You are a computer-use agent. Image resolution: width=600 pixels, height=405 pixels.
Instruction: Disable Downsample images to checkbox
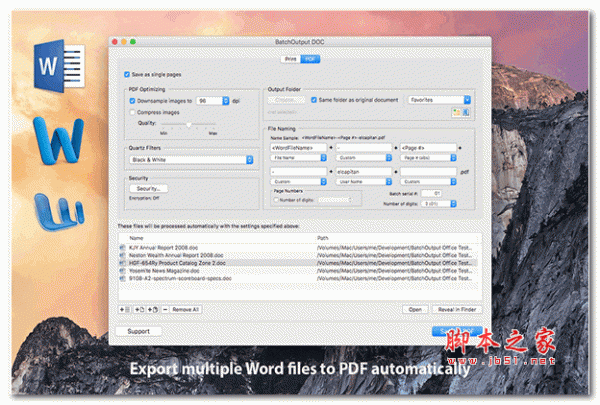tap(133, 100)
